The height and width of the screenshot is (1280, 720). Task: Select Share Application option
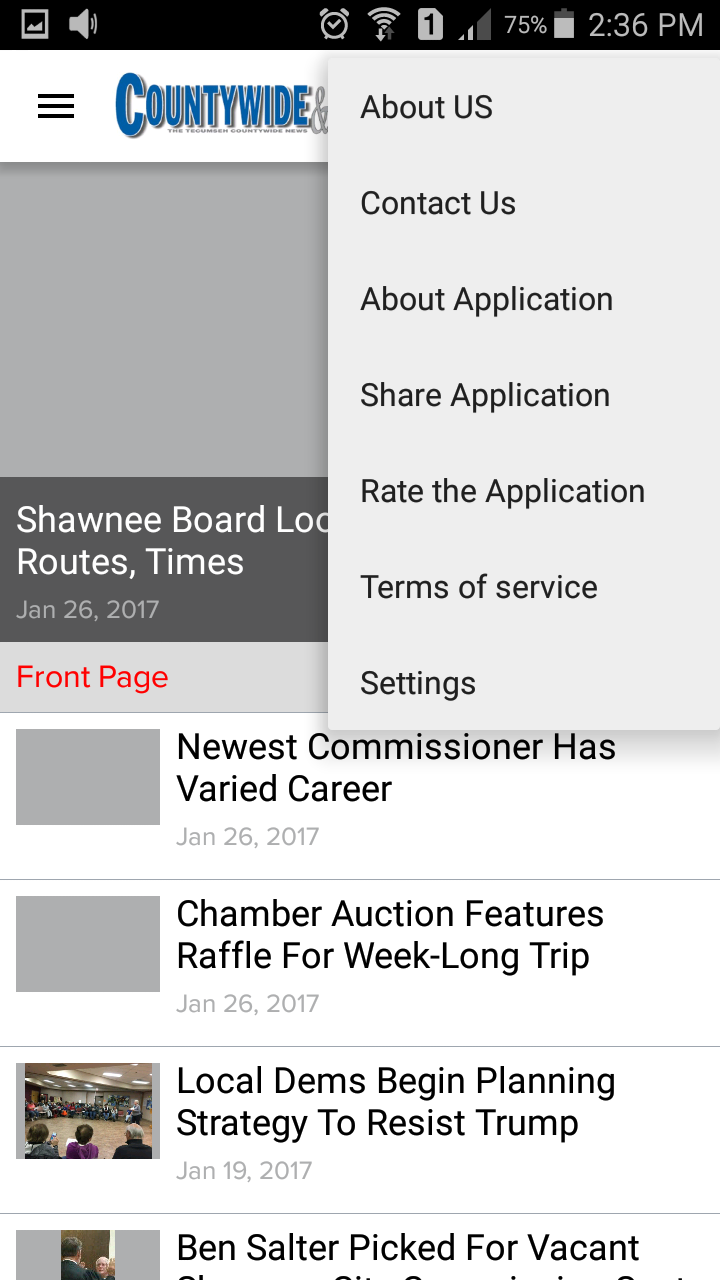(485, 395)
